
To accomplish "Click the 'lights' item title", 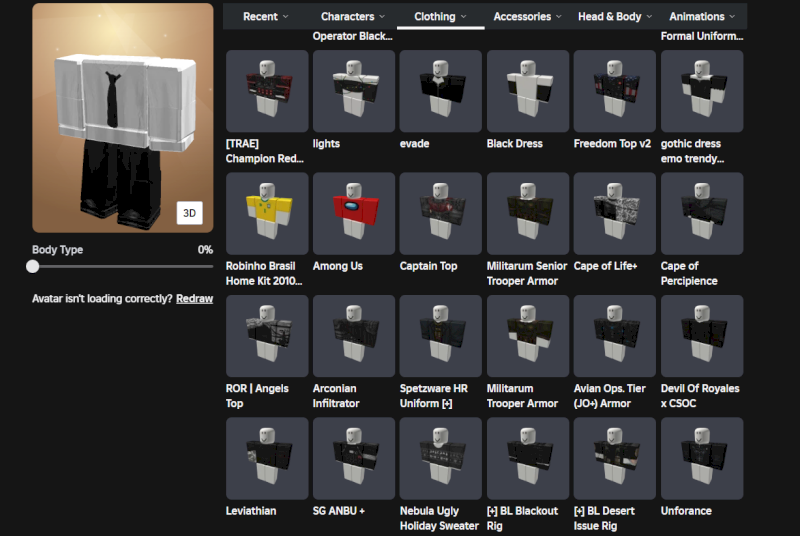I will (x=326, y=144).
